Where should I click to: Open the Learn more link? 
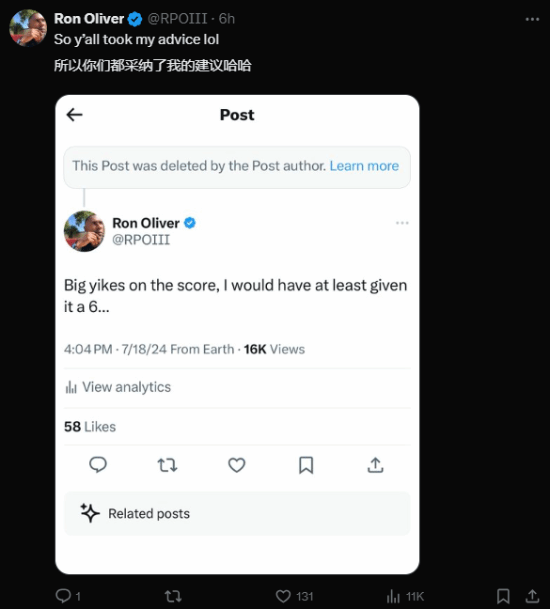tap(364, 166)
